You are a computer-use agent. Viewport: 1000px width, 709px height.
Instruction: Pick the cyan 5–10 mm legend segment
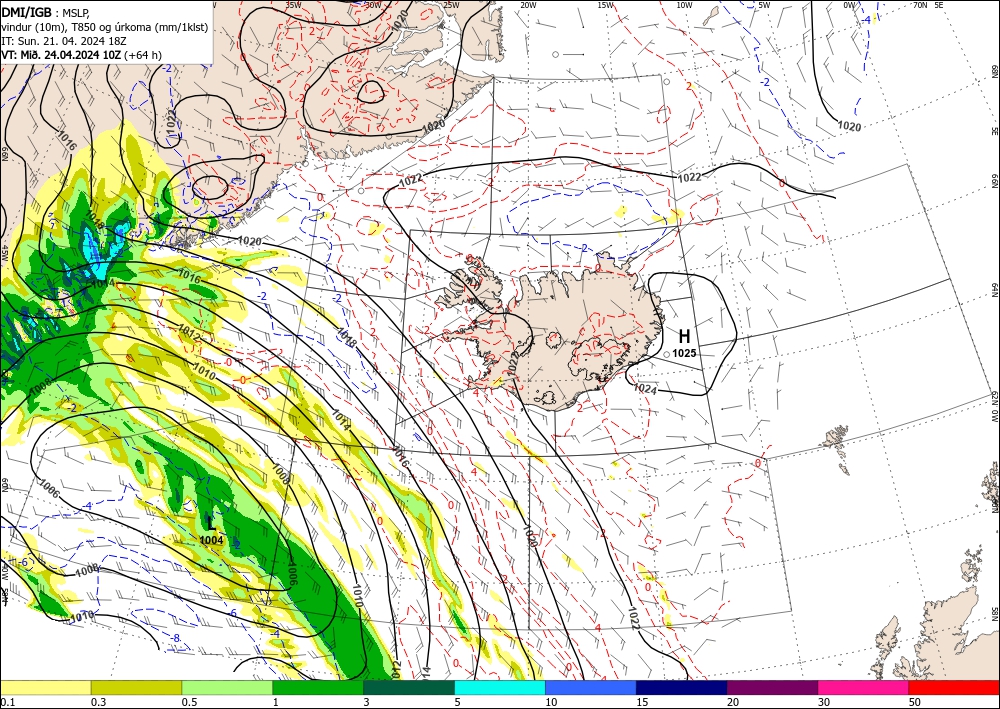click(x=500, y=687)
